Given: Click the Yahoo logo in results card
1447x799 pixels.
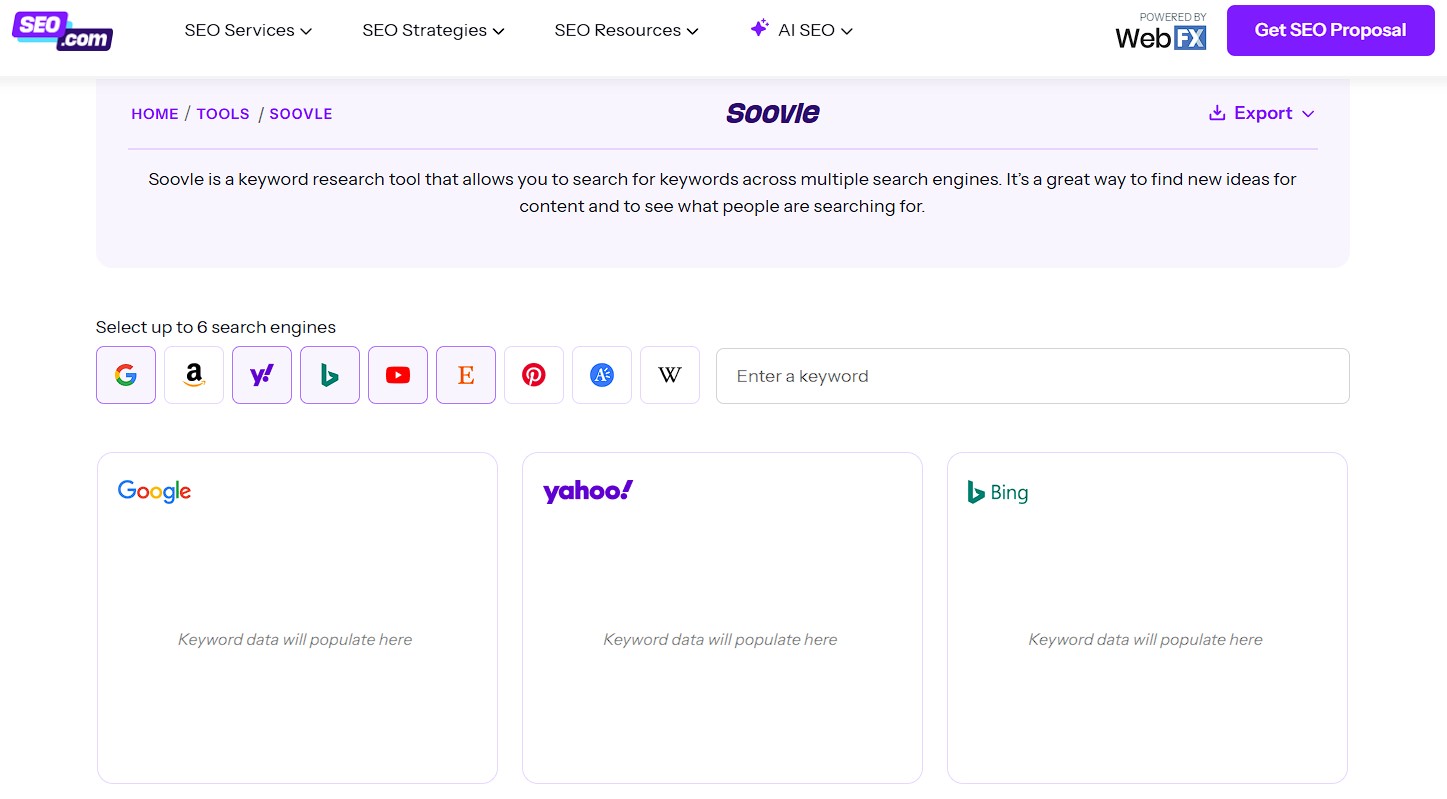Looking at the screenshot, I should pyautogui.click(x=587, y=491).
